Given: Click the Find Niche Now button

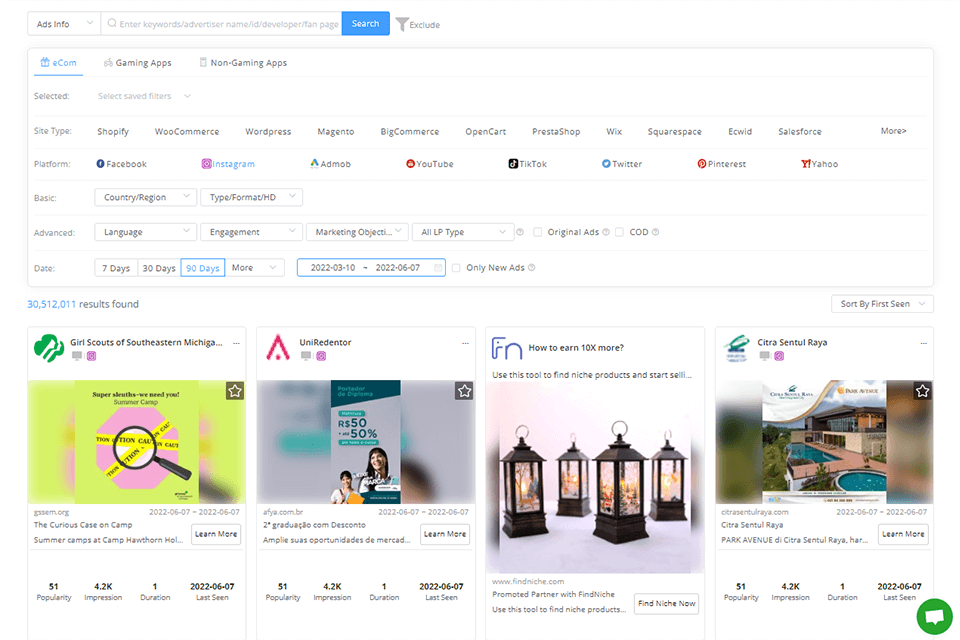Looking at the screenshot, I should 665,603.
